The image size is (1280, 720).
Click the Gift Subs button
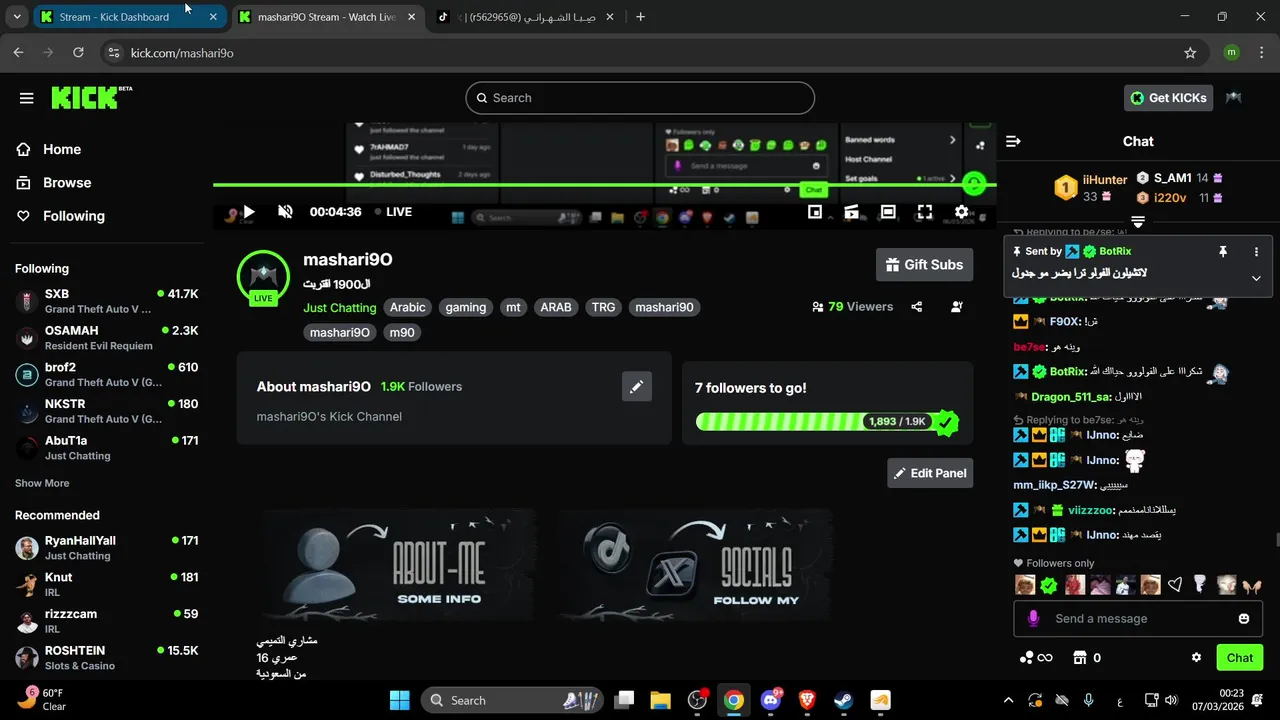(x=924, y=265)
